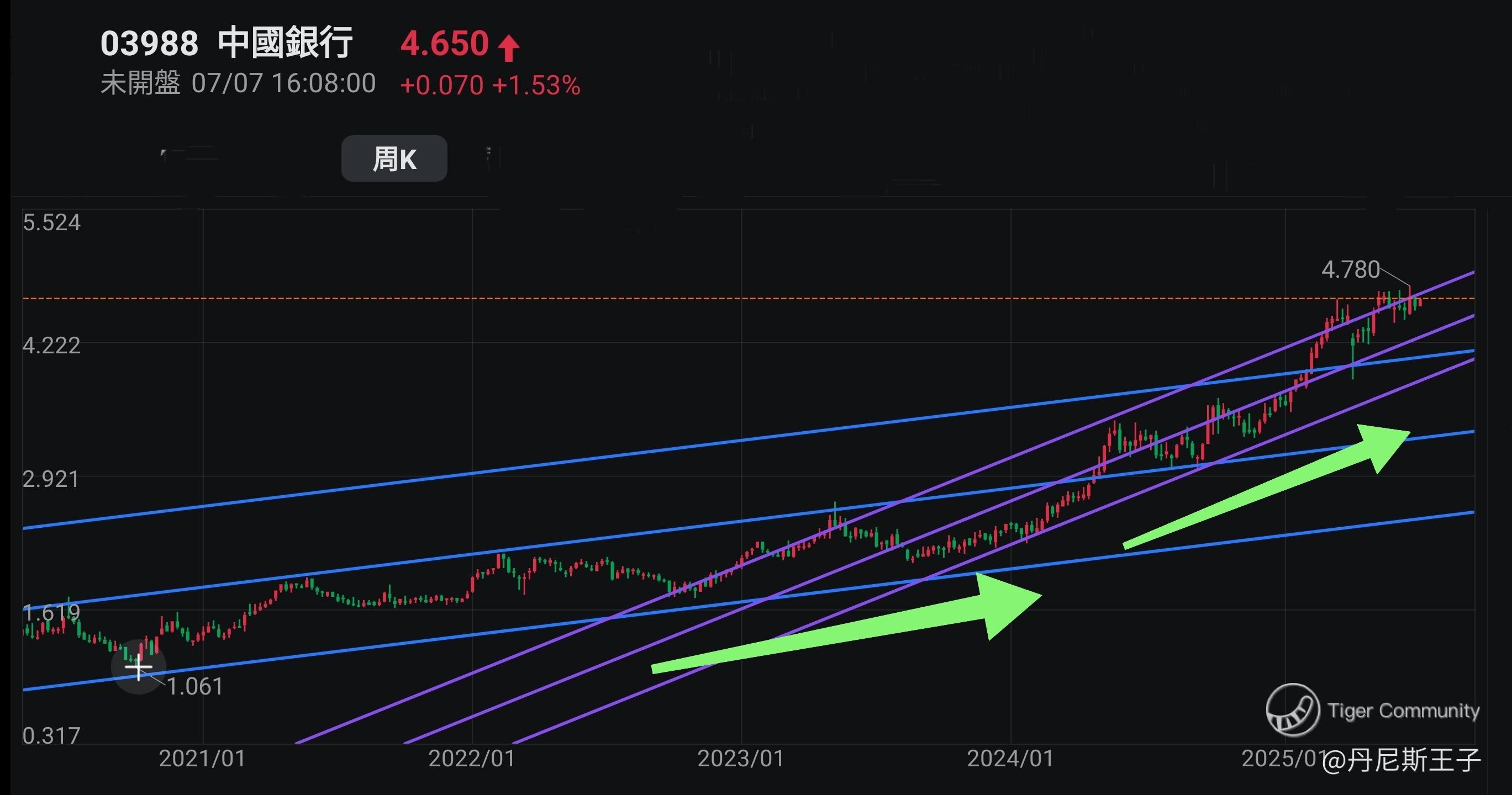Click the 2023/01 date on the time axis
Screen dimensions: 1512x795
(741, 759)
